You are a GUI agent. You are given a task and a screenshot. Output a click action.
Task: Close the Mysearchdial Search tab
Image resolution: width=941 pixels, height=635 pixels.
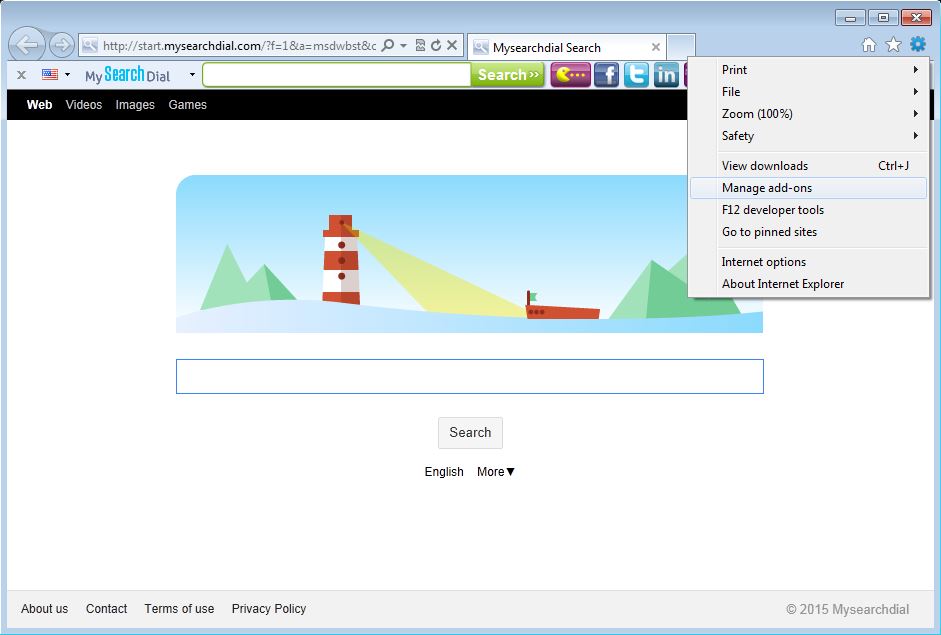(656, 47)
